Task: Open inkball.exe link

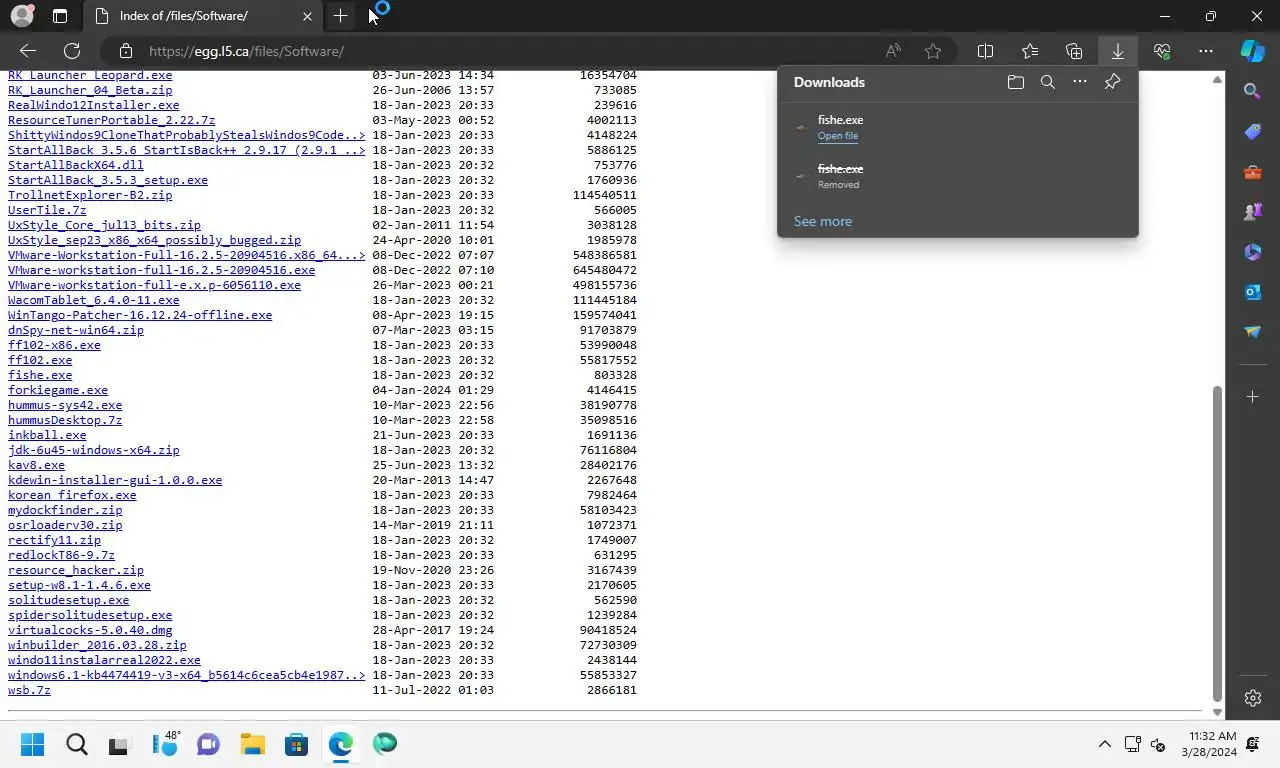Action: tap(47, 435)
